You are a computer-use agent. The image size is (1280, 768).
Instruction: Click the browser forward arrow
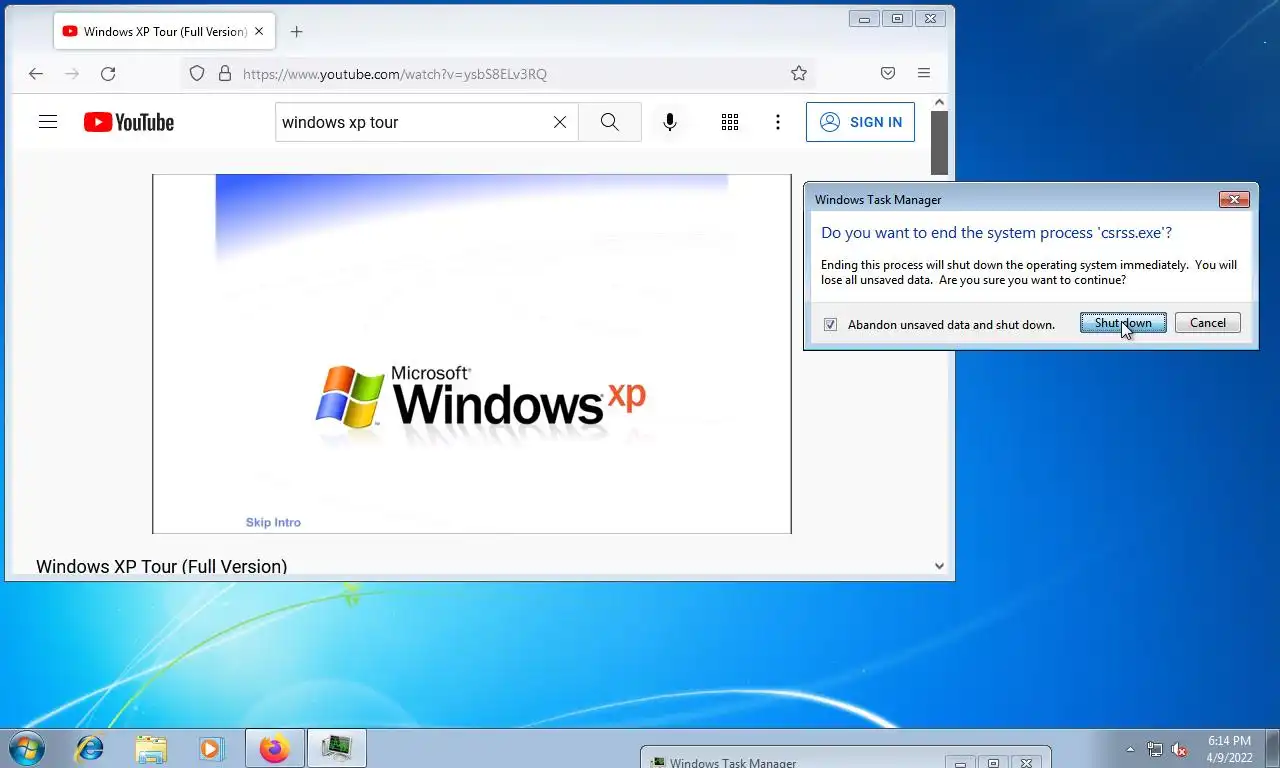[72, 73]
